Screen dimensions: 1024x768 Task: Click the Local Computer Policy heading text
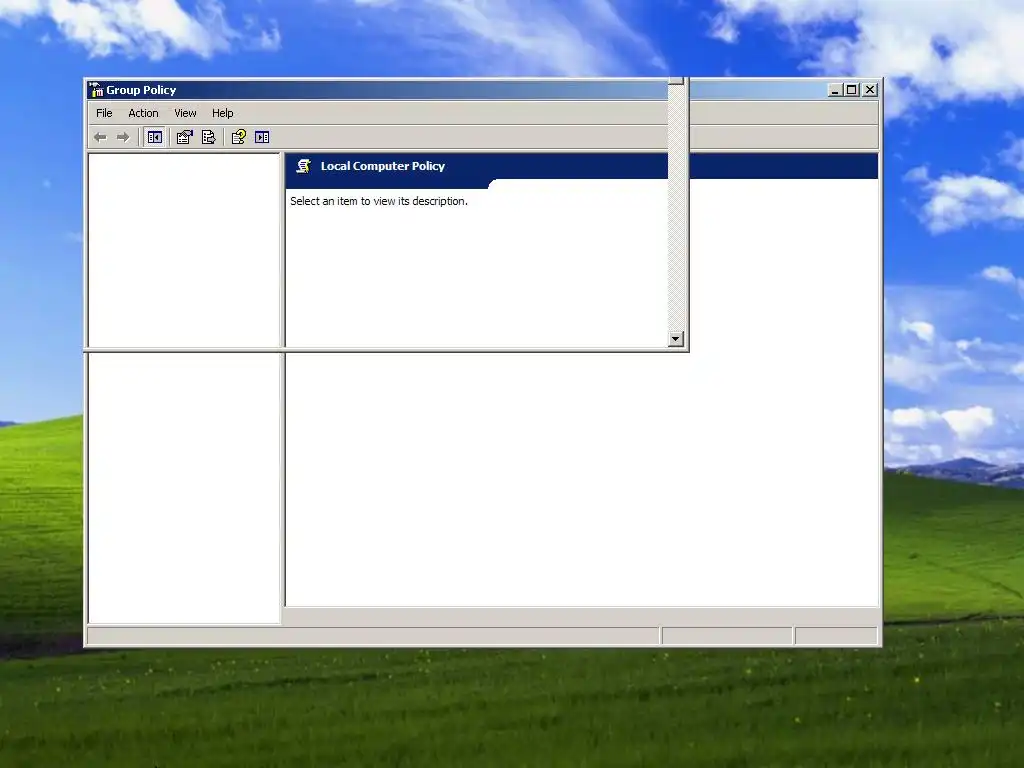tap(383, 166)
